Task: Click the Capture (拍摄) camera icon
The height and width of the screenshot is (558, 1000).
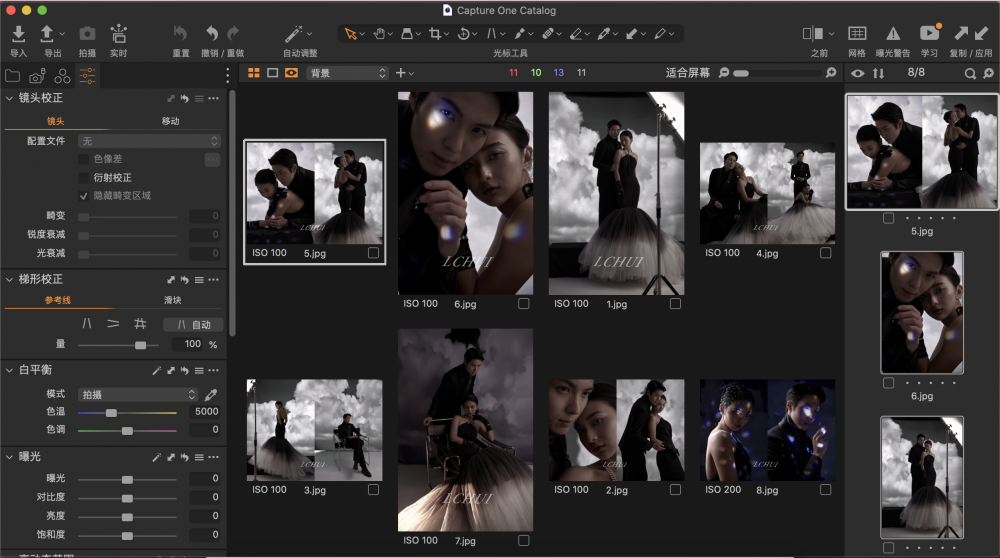Action: pyautogui.click(x=87, y=35)
